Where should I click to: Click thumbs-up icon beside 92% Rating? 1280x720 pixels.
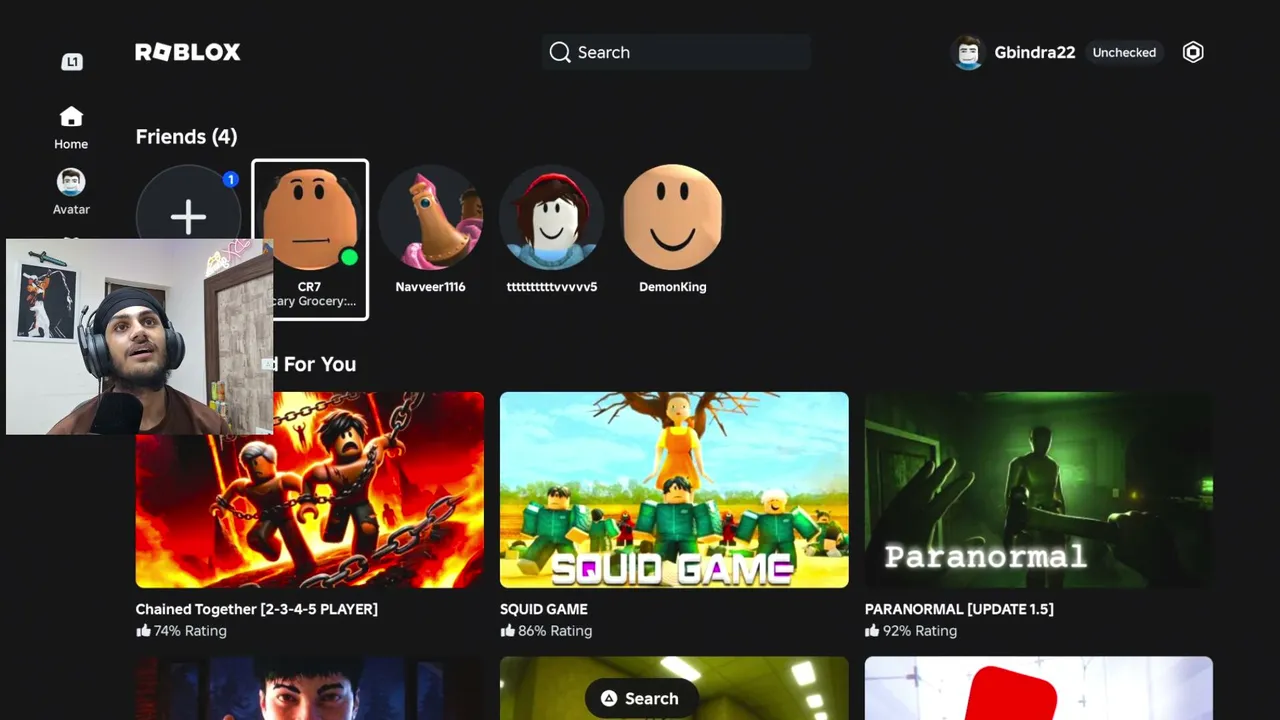coord(872,631)
